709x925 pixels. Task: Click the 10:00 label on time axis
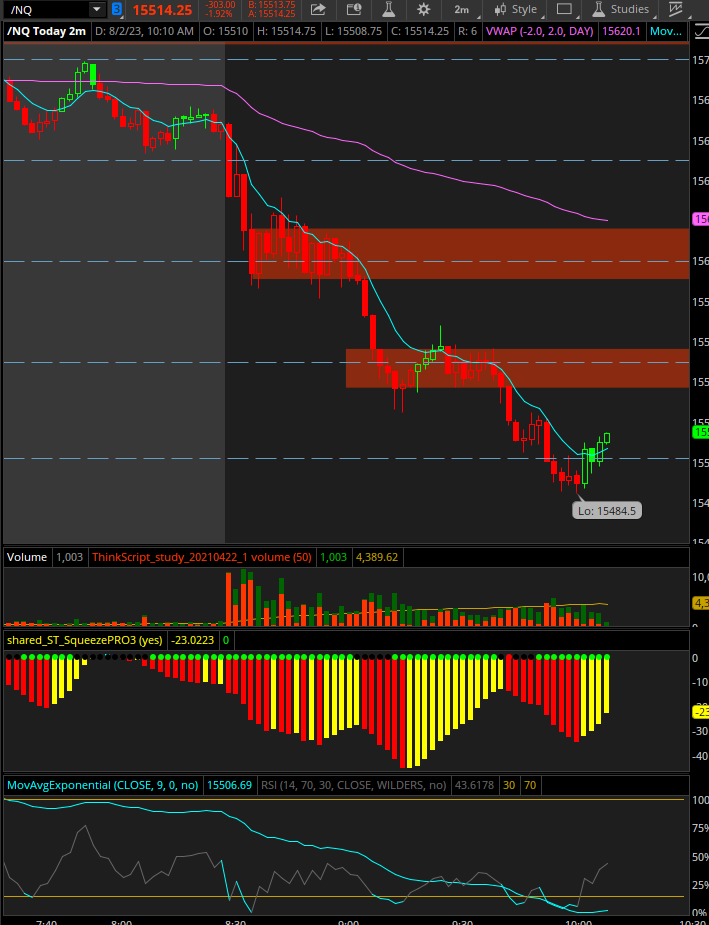pos(579,921)
